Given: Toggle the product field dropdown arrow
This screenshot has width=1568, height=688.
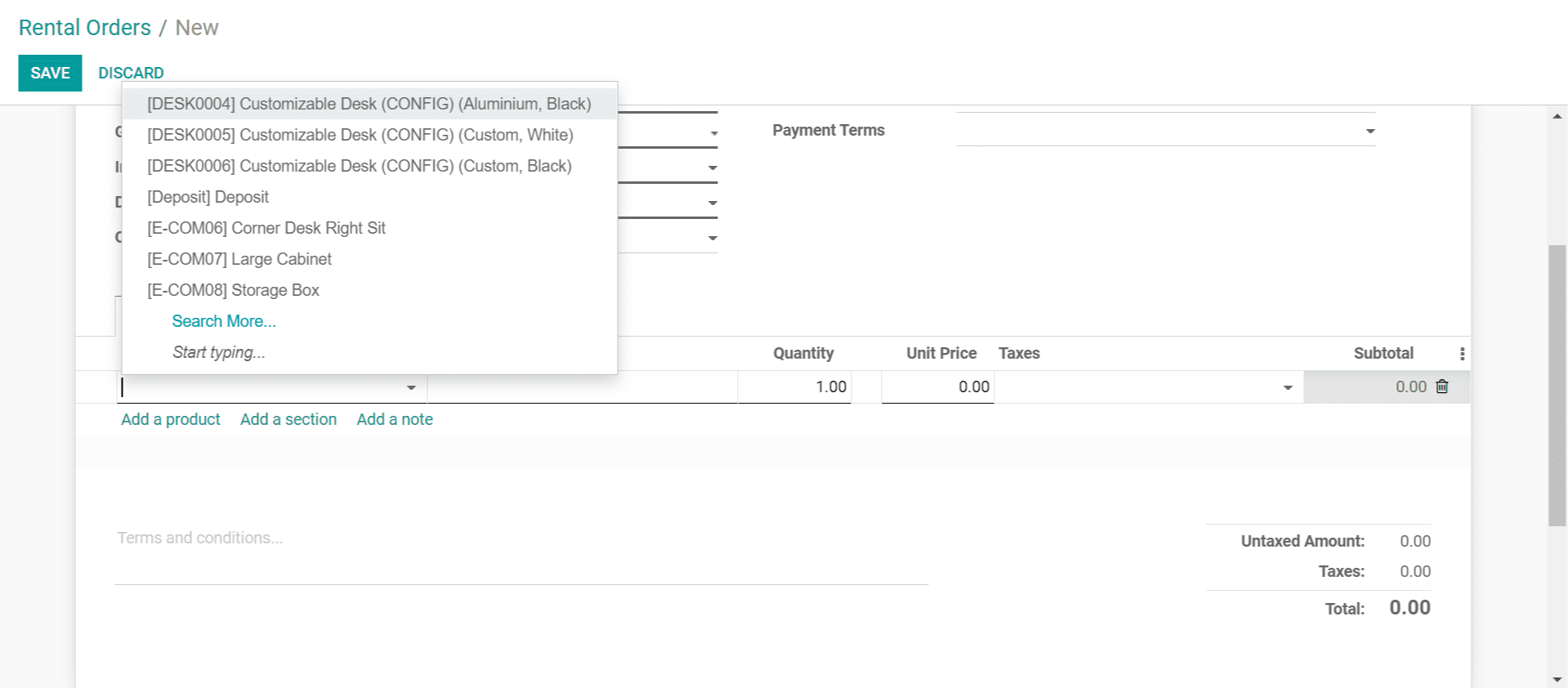Looking at the screenshot, I should [411, 387].
